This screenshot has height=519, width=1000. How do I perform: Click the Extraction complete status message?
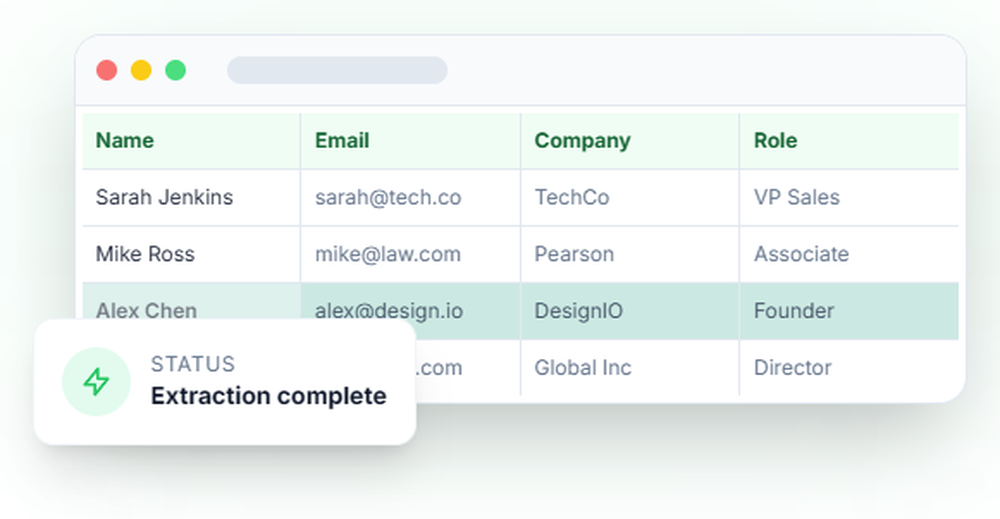pyautogui.click(x=268, y=396)
